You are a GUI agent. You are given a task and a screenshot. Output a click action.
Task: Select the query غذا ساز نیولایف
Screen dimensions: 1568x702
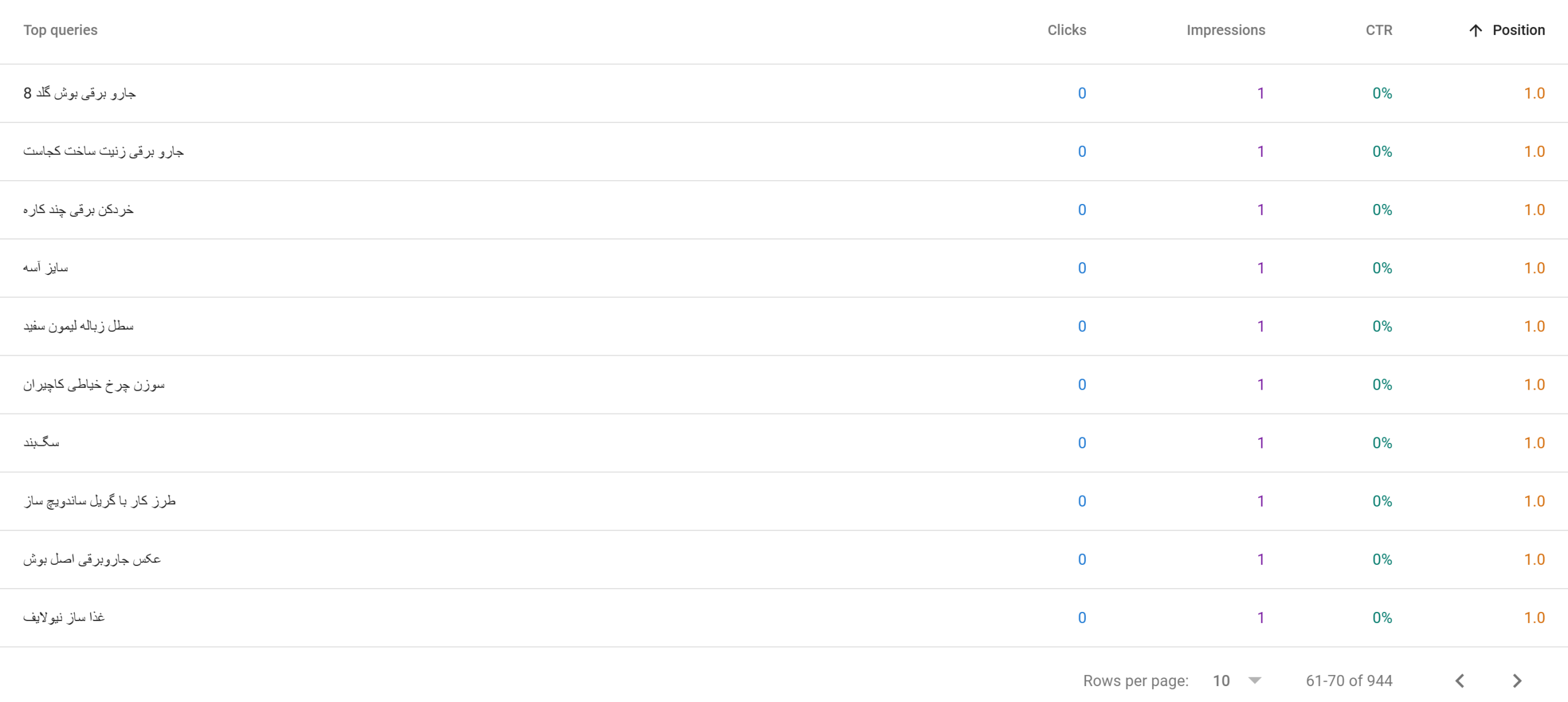pos(64,617)
